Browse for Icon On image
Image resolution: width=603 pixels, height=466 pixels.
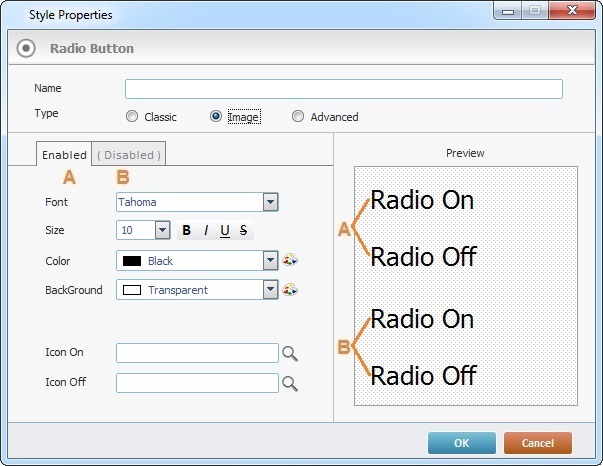point(290,353)
